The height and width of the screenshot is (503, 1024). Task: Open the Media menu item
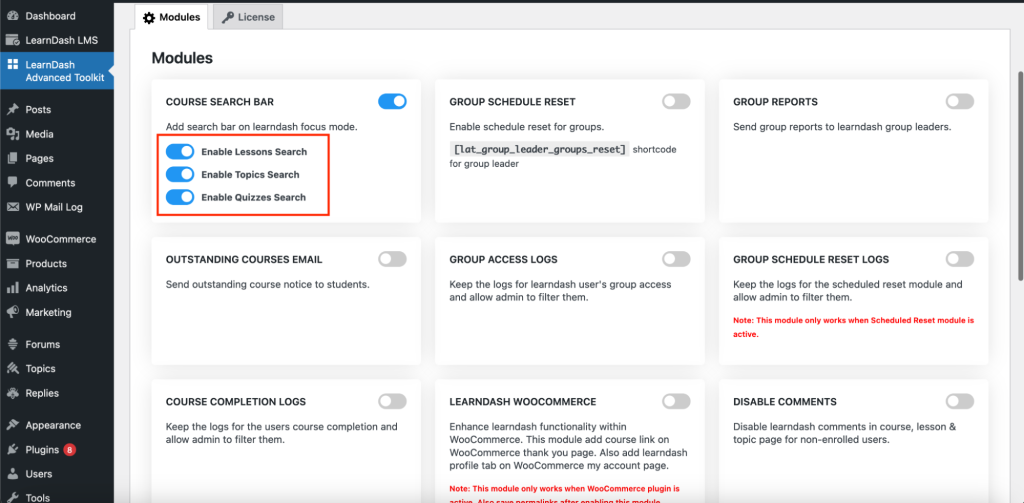57,134
